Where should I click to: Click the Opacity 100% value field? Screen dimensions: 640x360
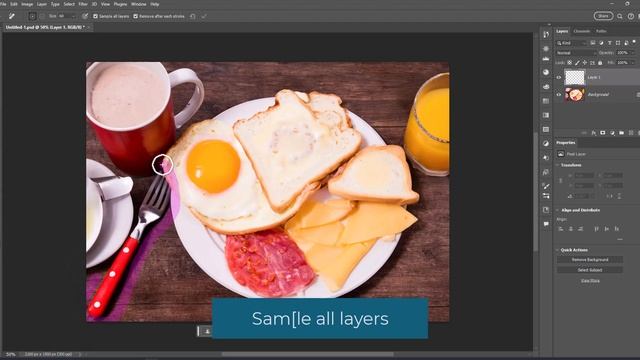tap(622, 53)
